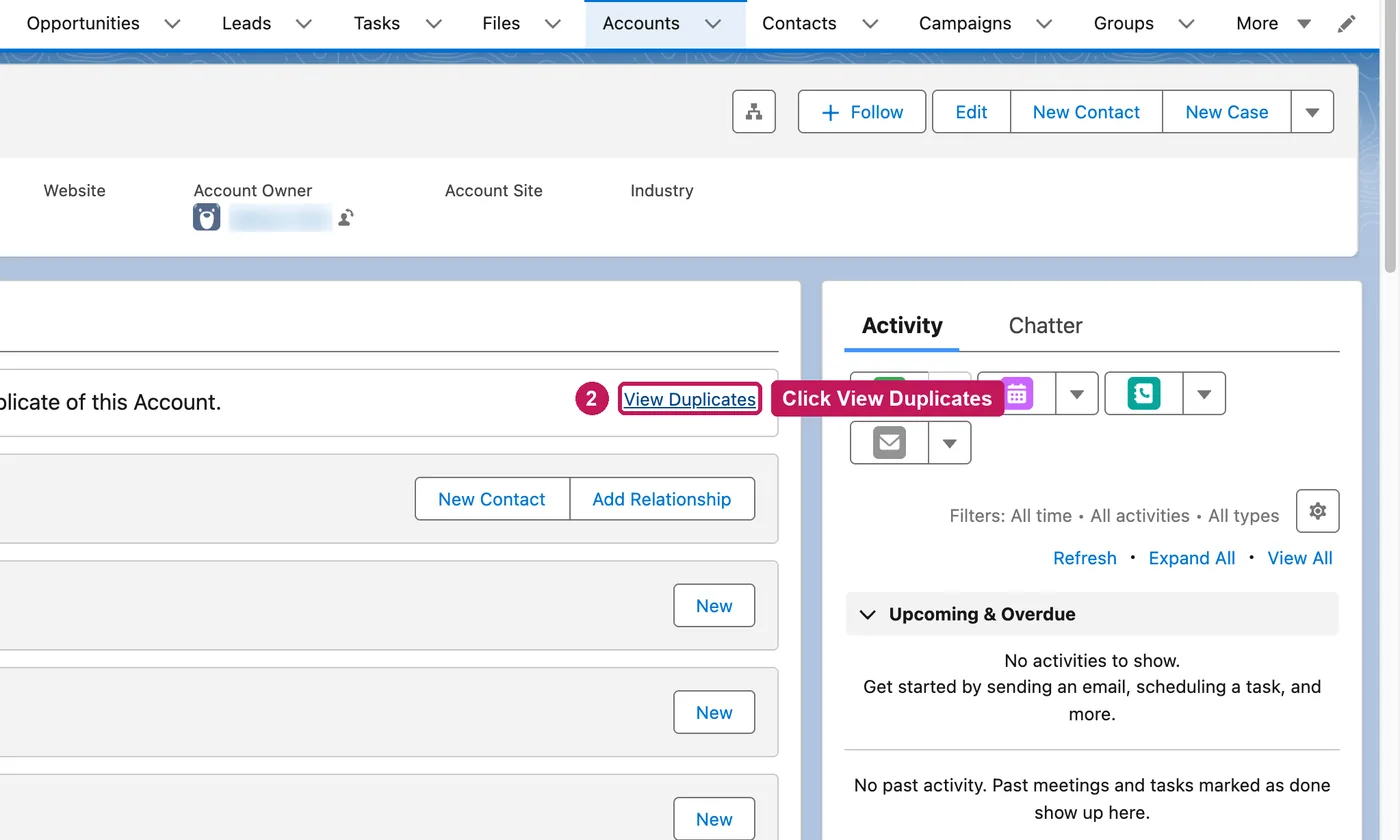Open the account hierarchy view icon
1400x840 pixels.
coord(754,112)
